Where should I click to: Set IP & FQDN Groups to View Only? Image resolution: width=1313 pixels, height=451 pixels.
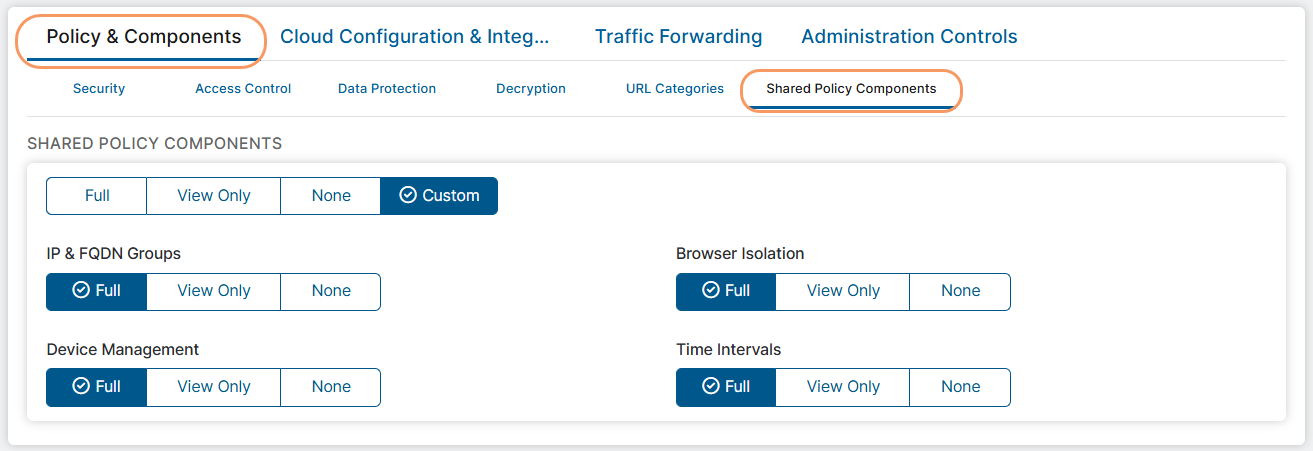click(x=214, y=291)
